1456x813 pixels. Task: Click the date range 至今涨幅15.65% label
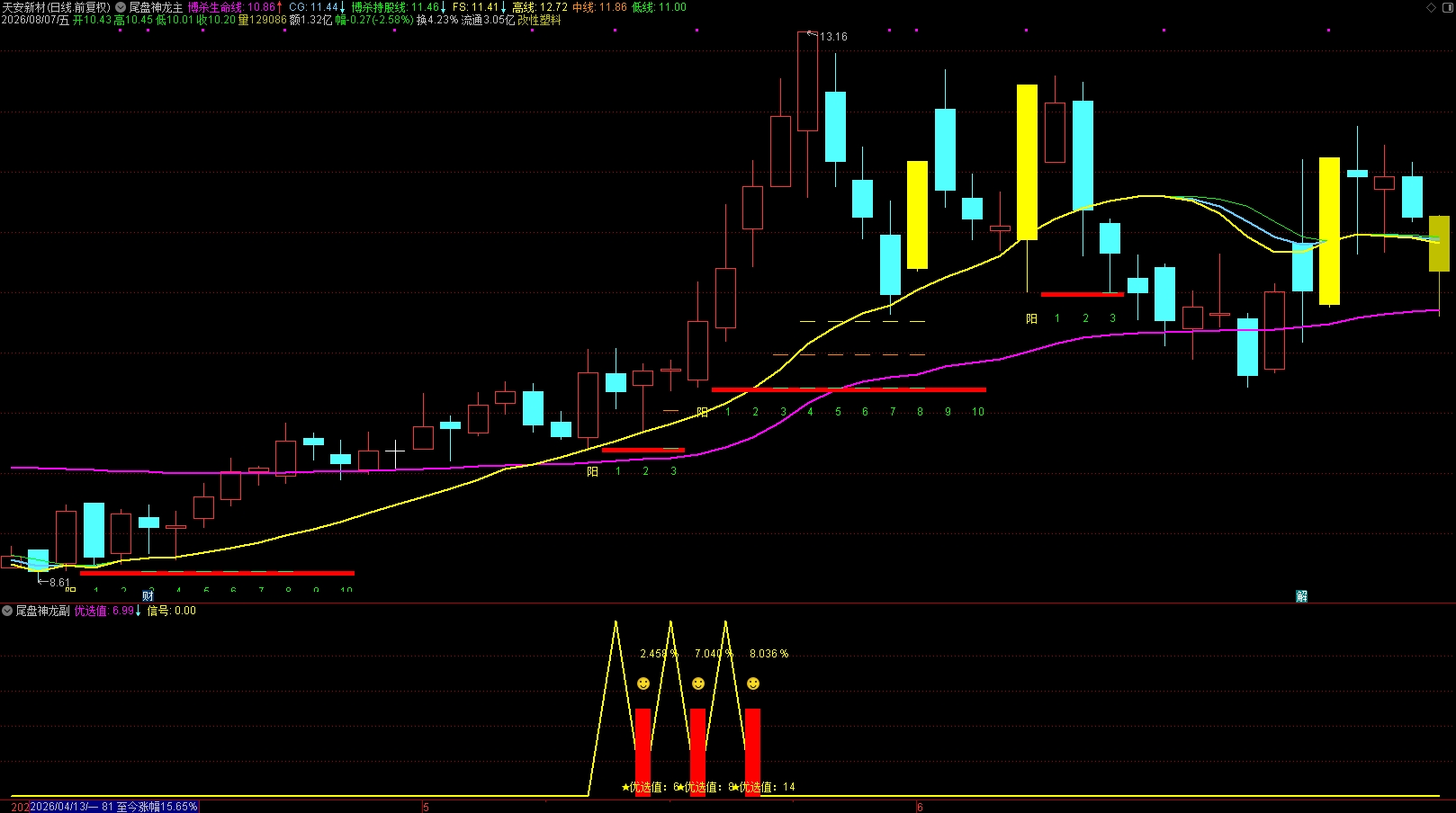pos(113,807)
